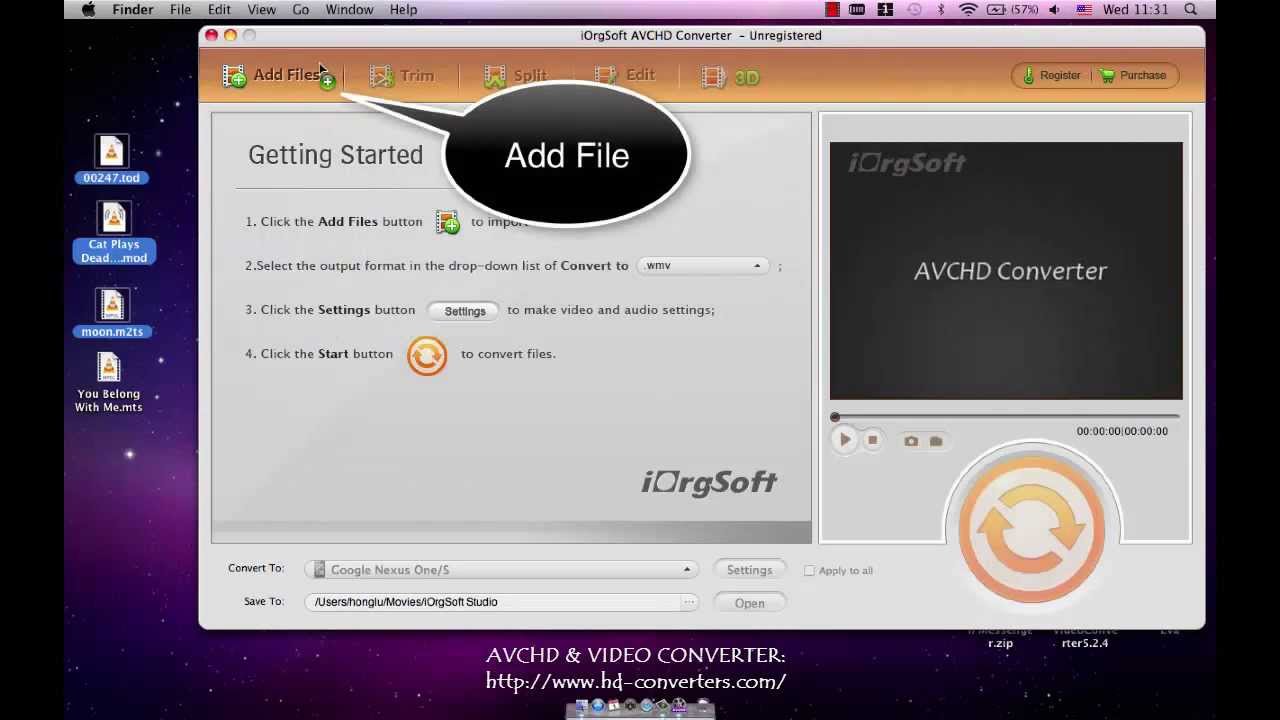Open the Trim tool
The width and height of the screenshot is (1280, 720).
tap(401, 76)
